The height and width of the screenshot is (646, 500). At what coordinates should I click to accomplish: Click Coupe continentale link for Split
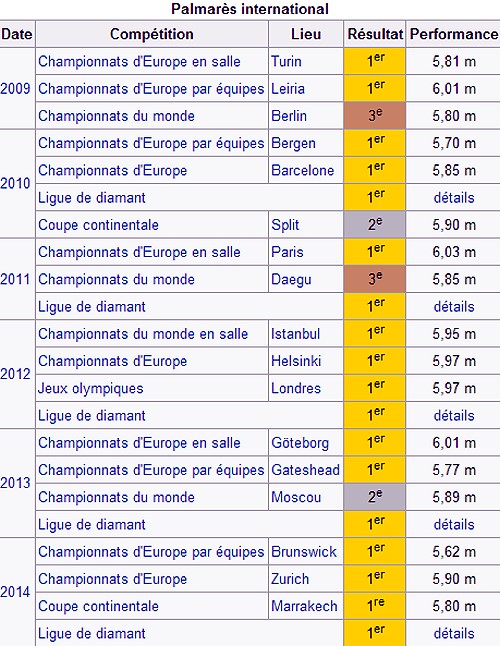click(98, 225)
